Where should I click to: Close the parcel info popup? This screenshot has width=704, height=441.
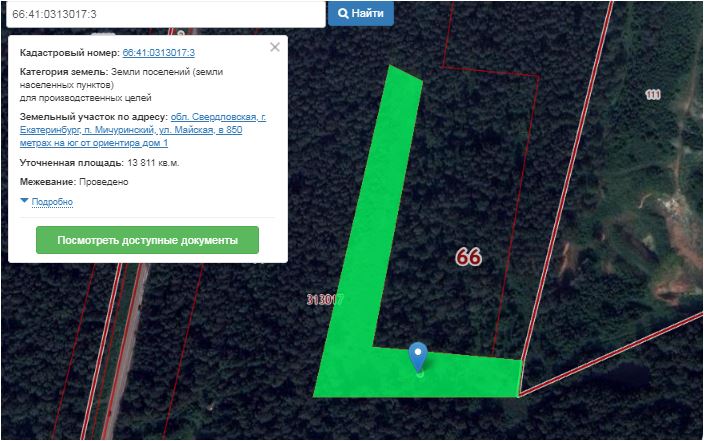click(x=275, y=47)
